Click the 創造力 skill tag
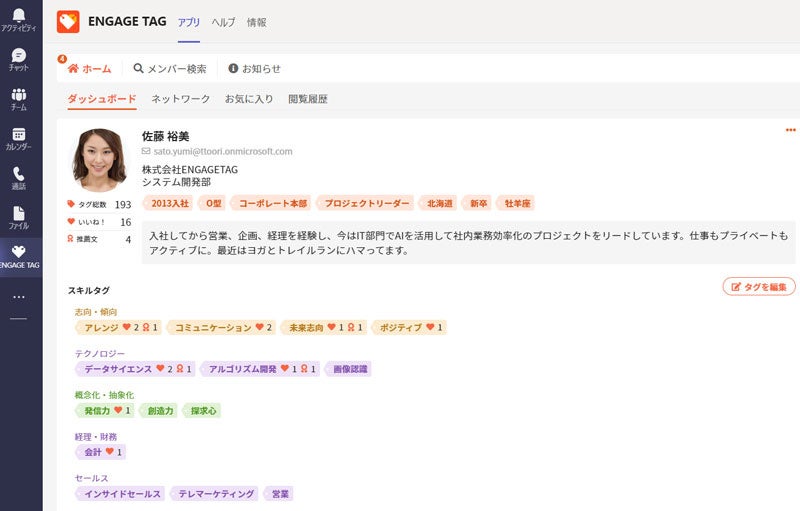Screen dimensions: 800x511 [x=159, y=410]
